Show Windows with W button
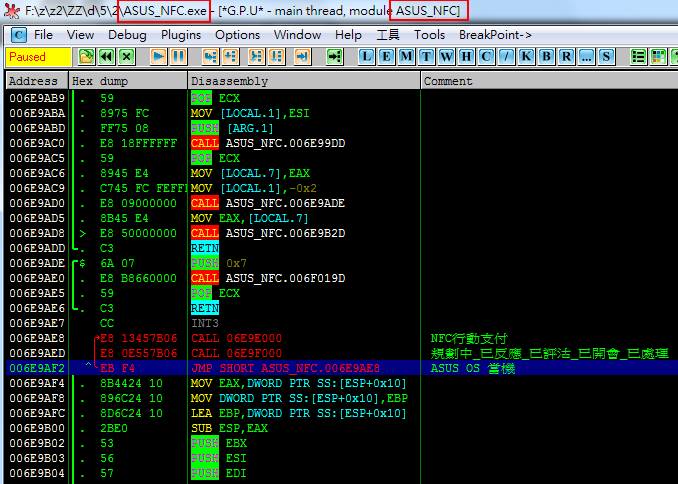This screenshot has width=678, height=484. (x=446, y=57)
